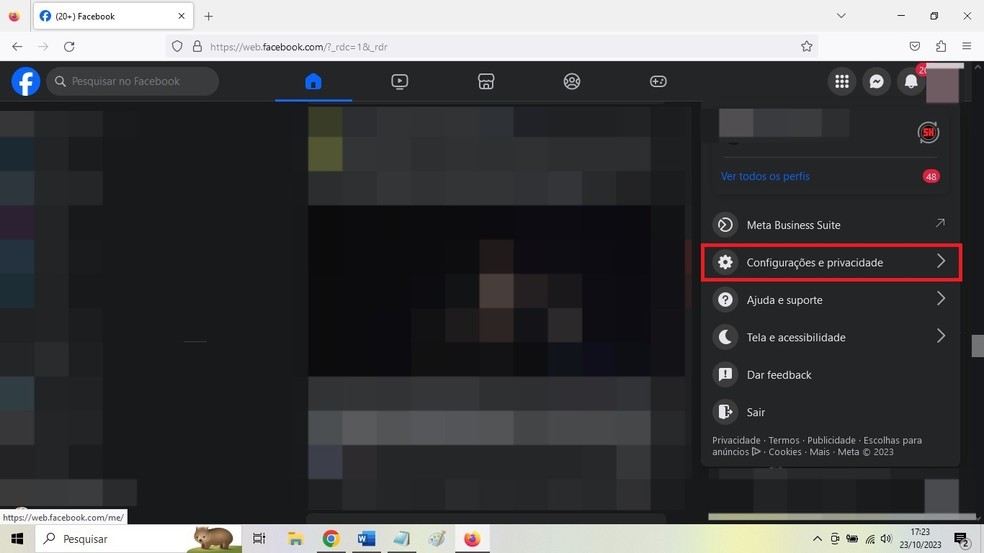Screen dimensions: 984x553
Task: Open the Watch video tab
Action: pyautogui.click(x=400, y=82)
